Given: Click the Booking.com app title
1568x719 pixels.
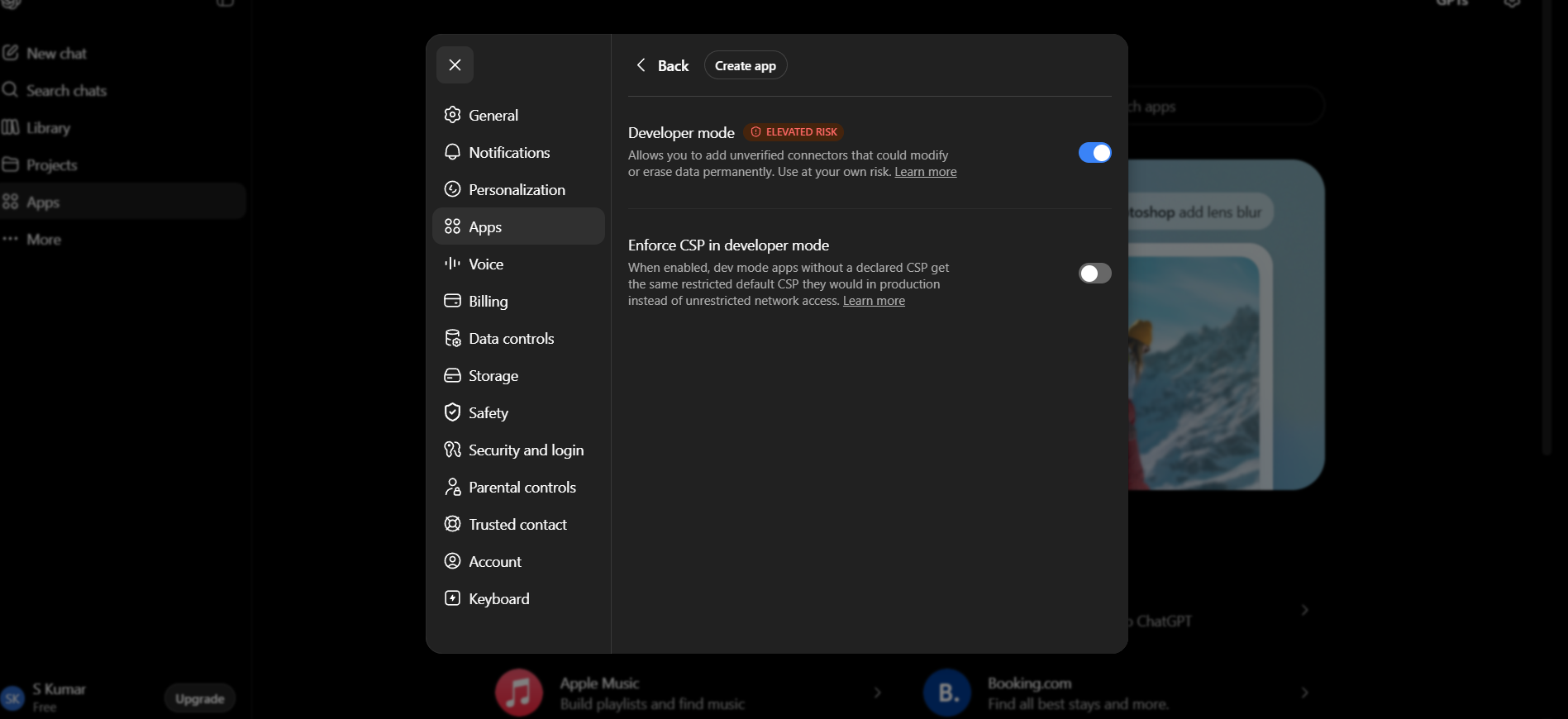Looking at the screenshot, I should tap(1029, 683).
